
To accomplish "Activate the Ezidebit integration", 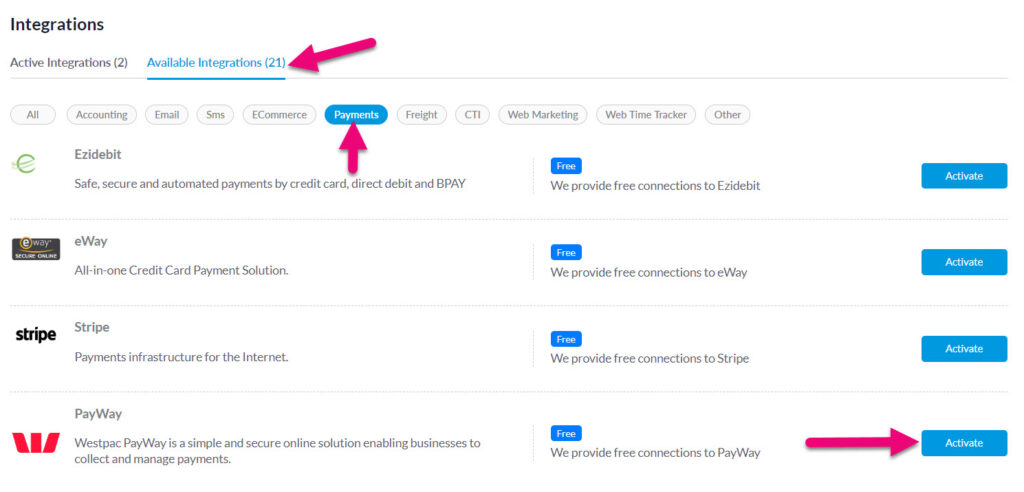I will tap(964, 176).
